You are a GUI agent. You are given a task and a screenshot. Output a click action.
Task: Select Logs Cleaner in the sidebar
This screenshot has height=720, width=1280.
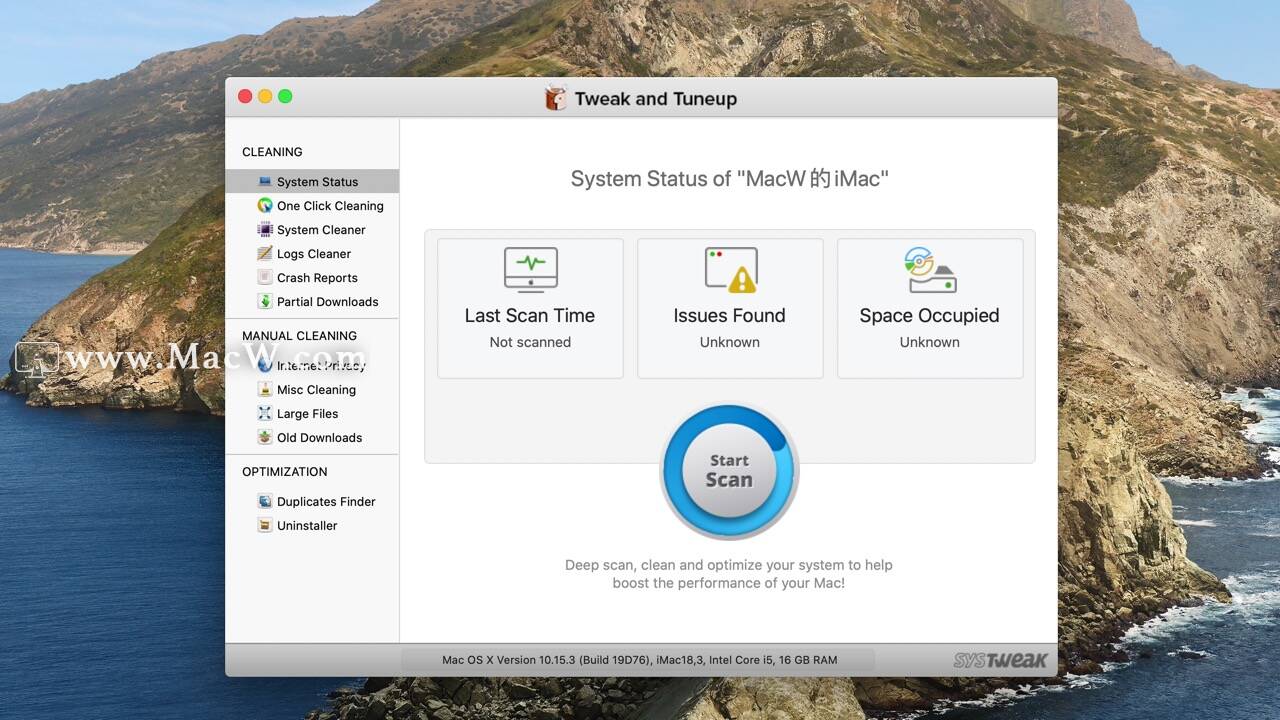click(x=312, y=254)
